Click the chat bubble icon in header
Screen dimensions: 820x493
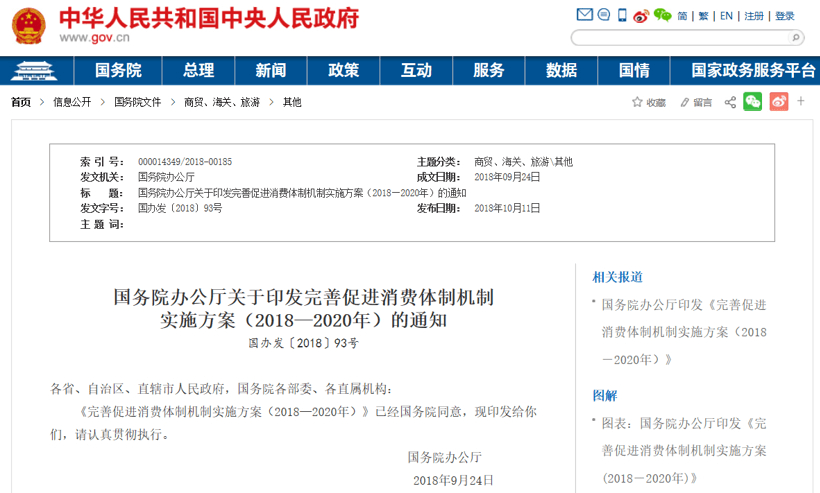pyautogui.click(x=604, y=15)
